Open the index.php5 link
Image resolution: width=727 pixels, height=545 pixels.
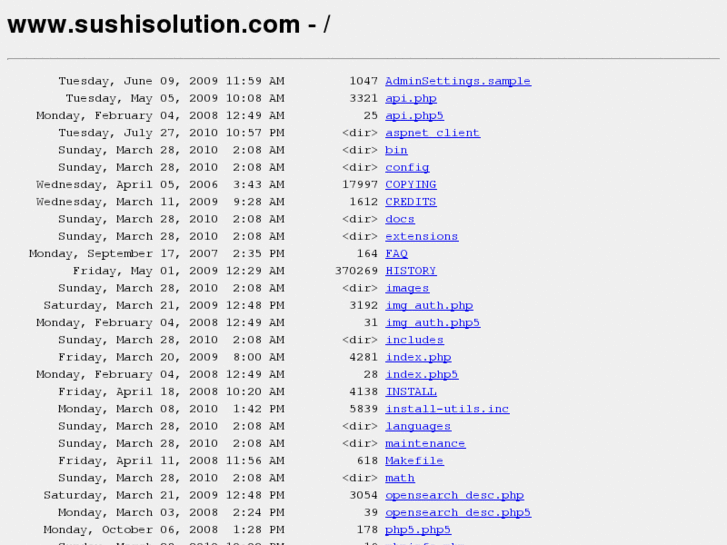tap(421, 374)
